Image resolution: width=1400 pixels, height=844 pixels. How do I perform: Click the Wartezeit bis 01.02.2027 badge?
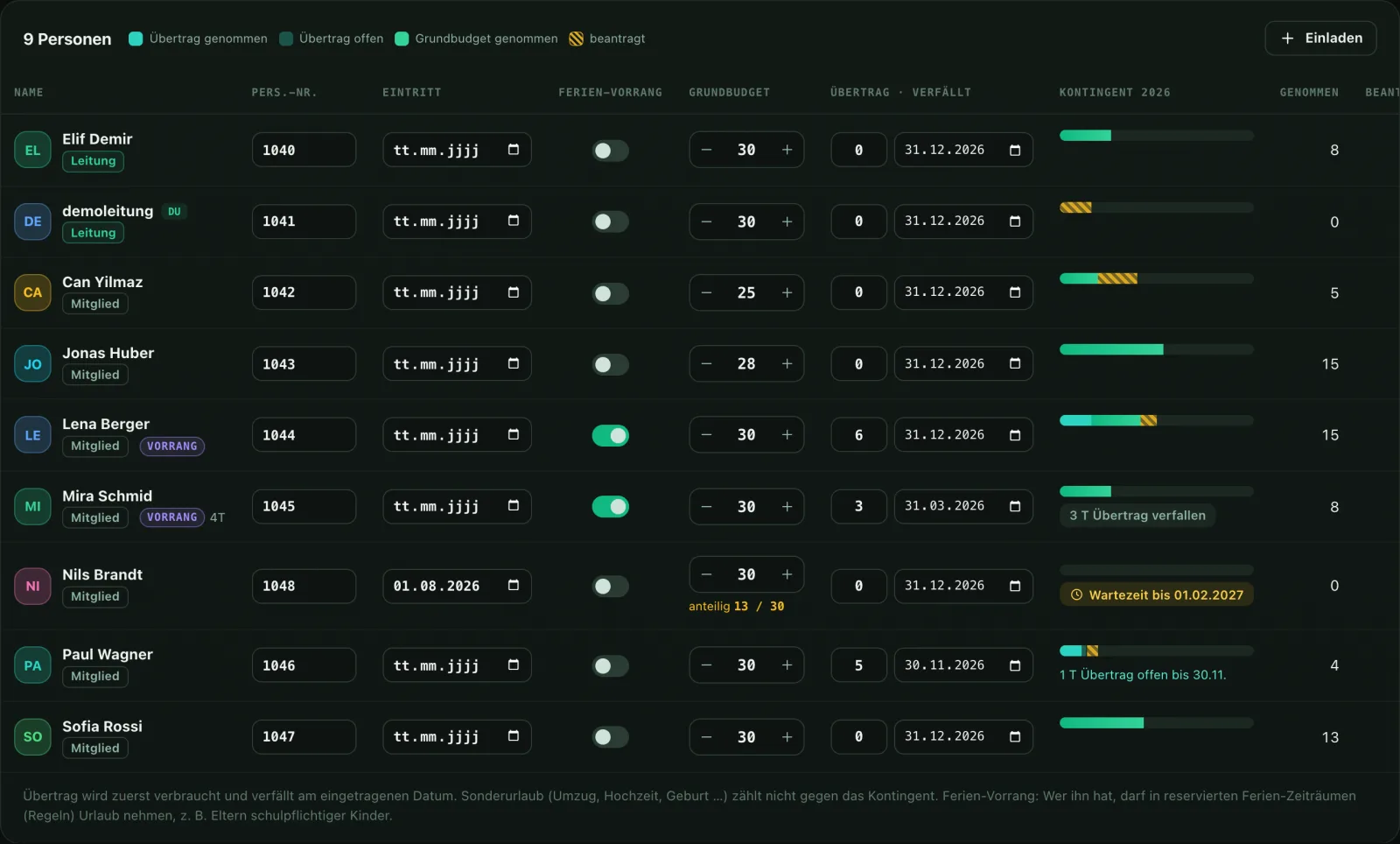tap(1157, 594)
